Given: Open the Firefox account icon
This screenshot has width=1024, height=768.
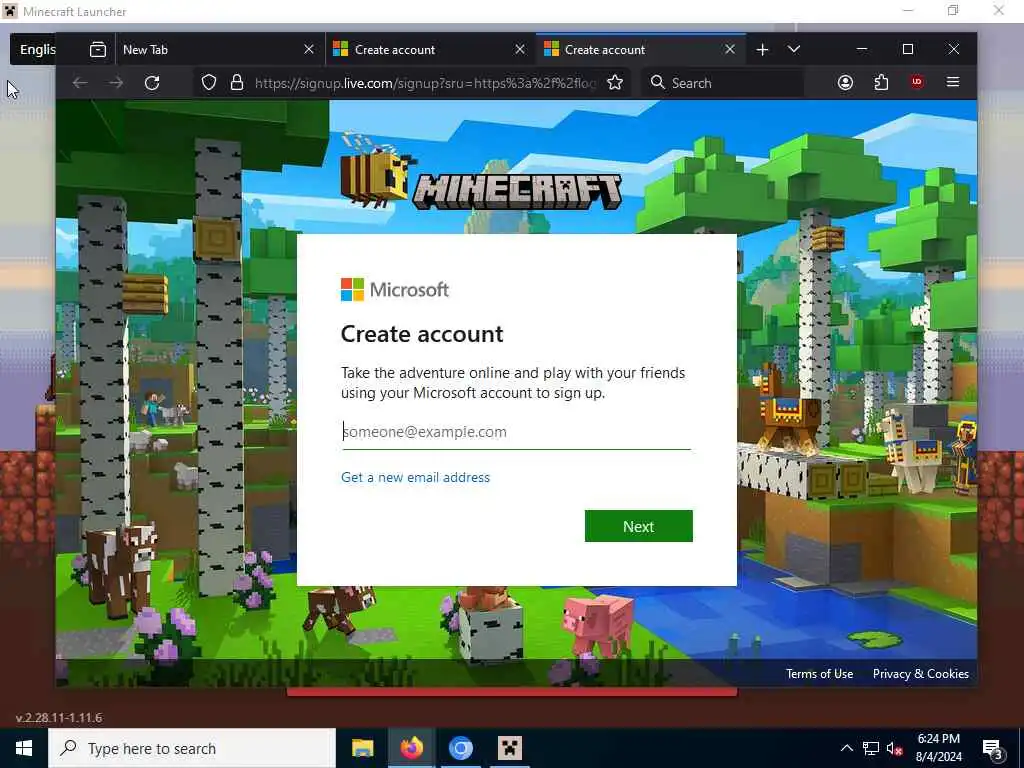Looking at the screenshot, I should click(845, 82).
